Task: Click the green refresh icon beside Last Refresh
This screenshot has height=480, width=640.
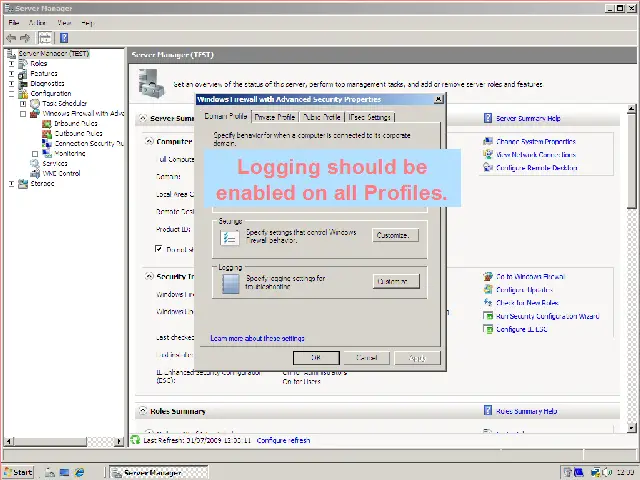Action: click(135, 440)
